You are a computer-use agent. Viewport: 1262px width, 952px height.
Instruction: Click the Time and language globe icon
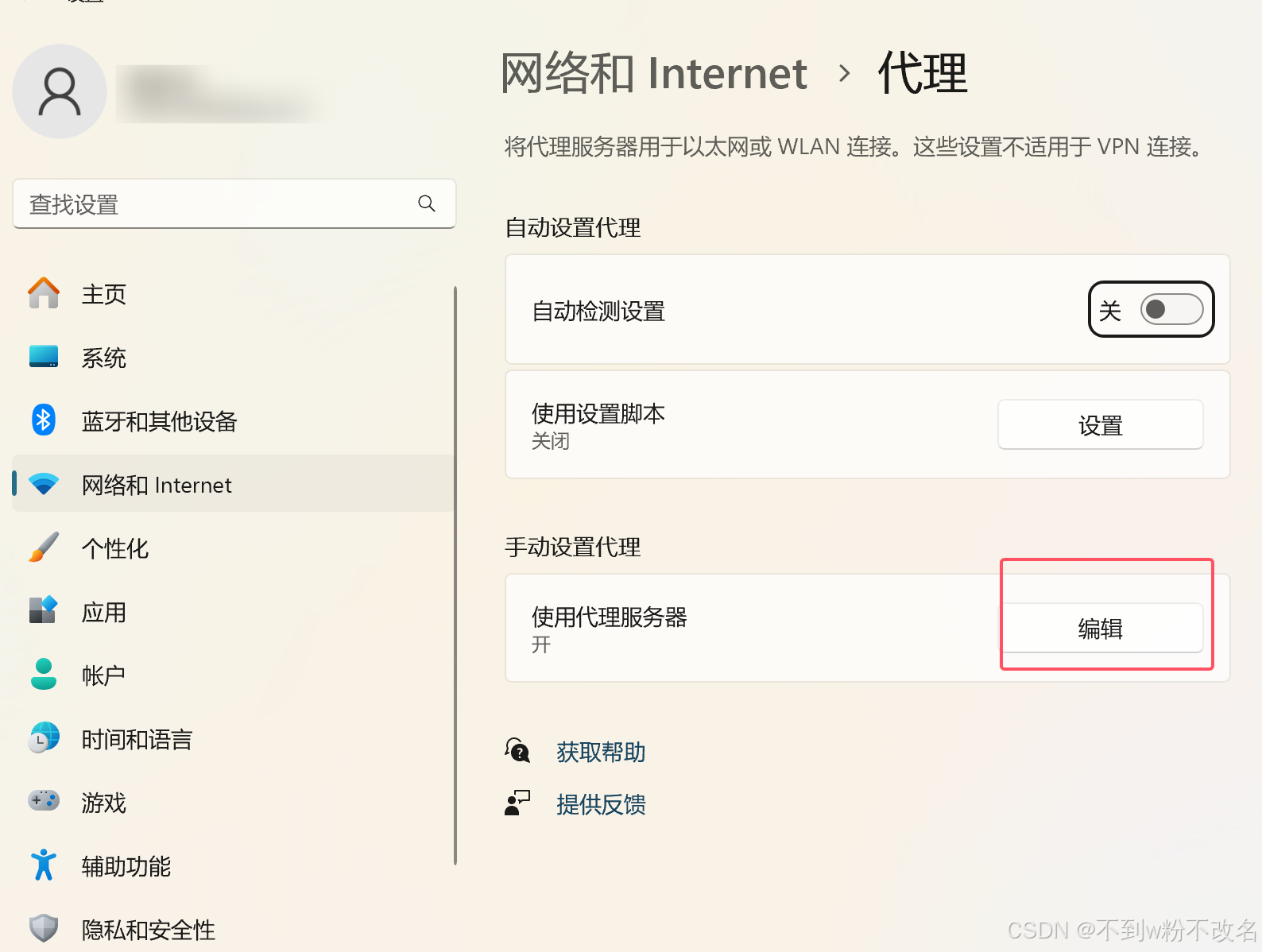[44, 737]
